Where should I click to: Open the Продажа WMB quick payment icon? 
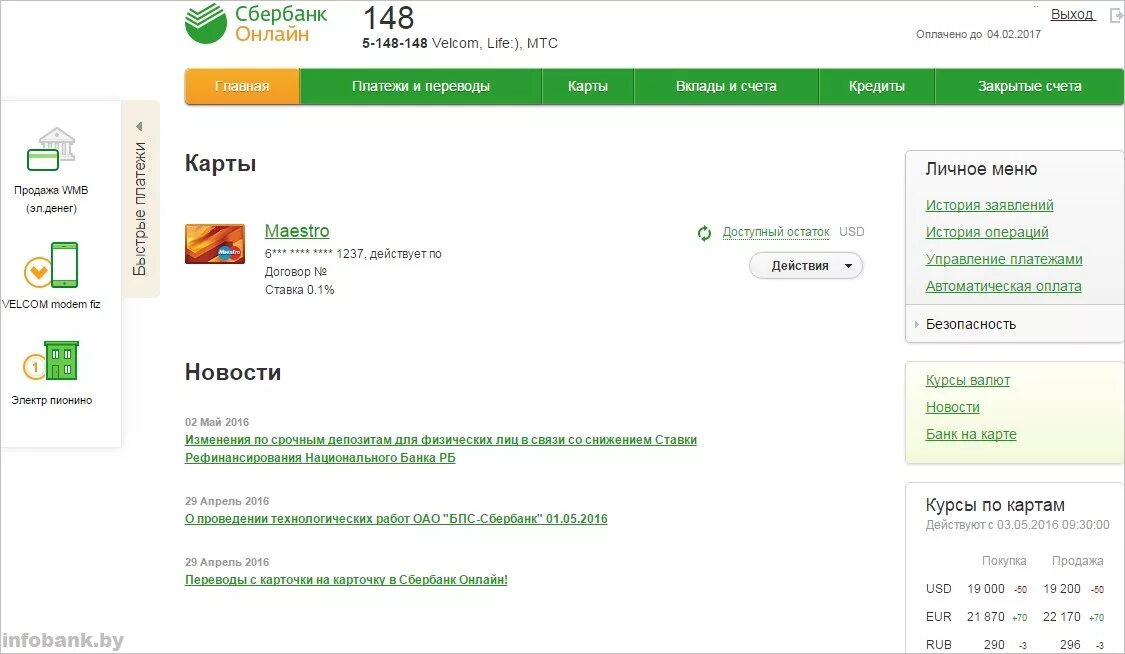51,149
